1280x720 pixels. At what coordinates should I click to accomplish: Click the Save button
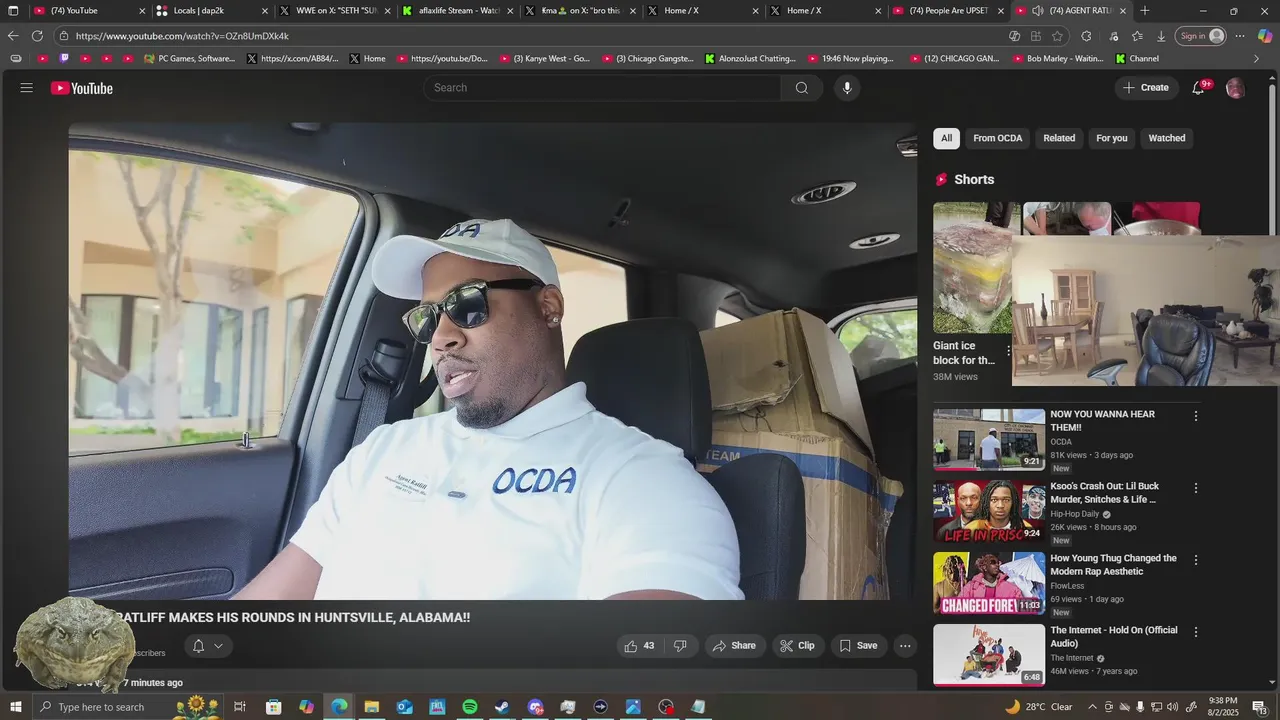(858, 646)
